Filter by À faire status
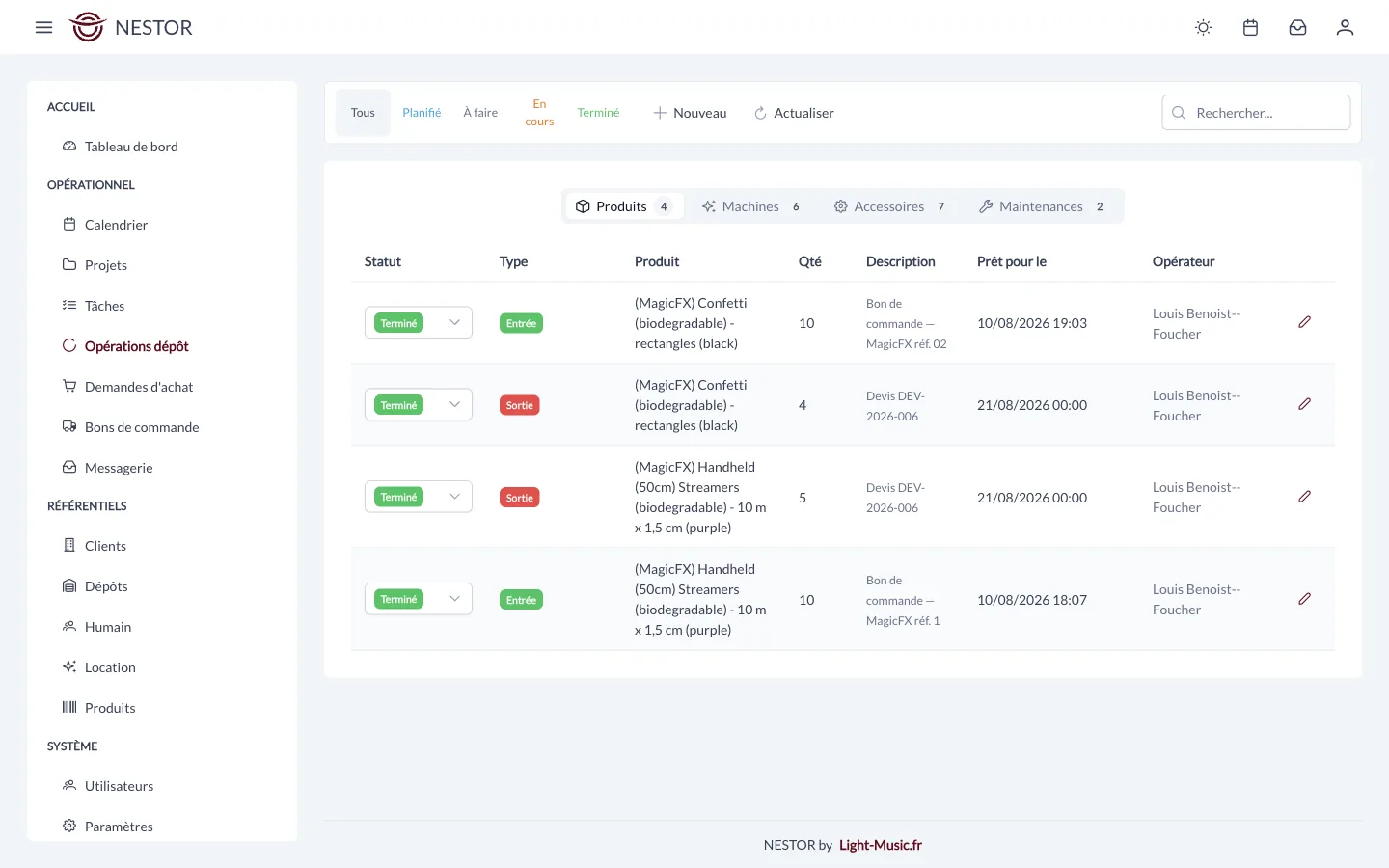This screenshot has width=1389, height=868. [480, 113]
